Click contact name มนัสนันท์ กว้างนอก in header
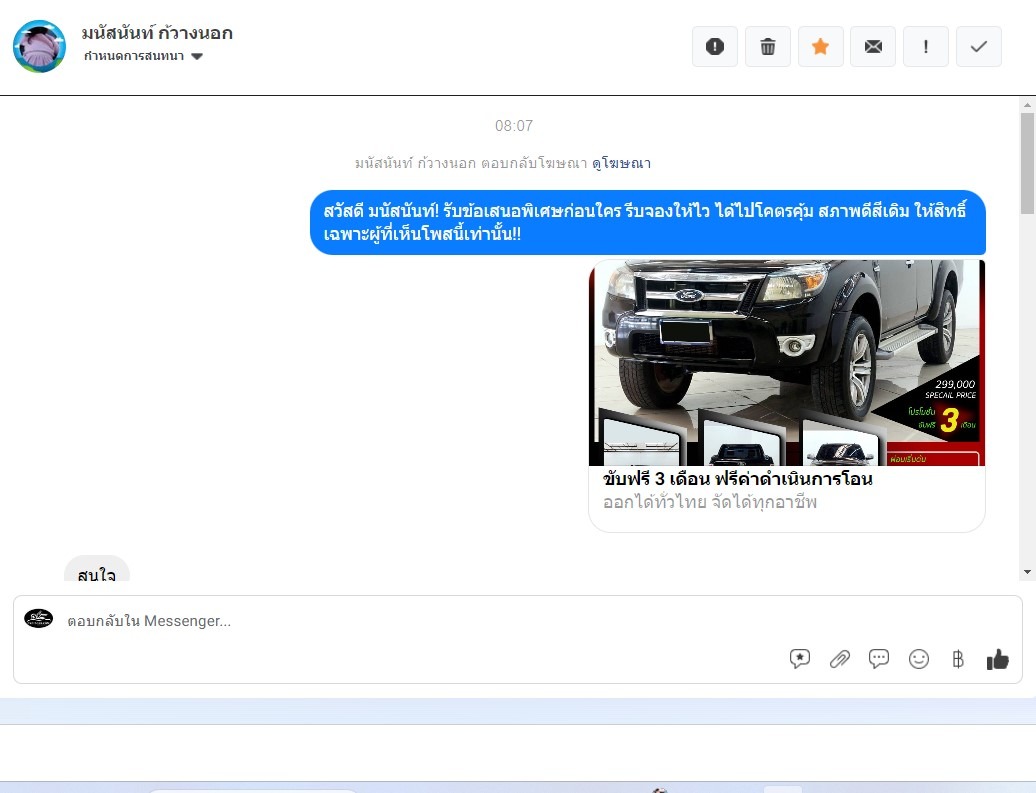The height and width of the screenshot is (793, 1036). (157, 33)
